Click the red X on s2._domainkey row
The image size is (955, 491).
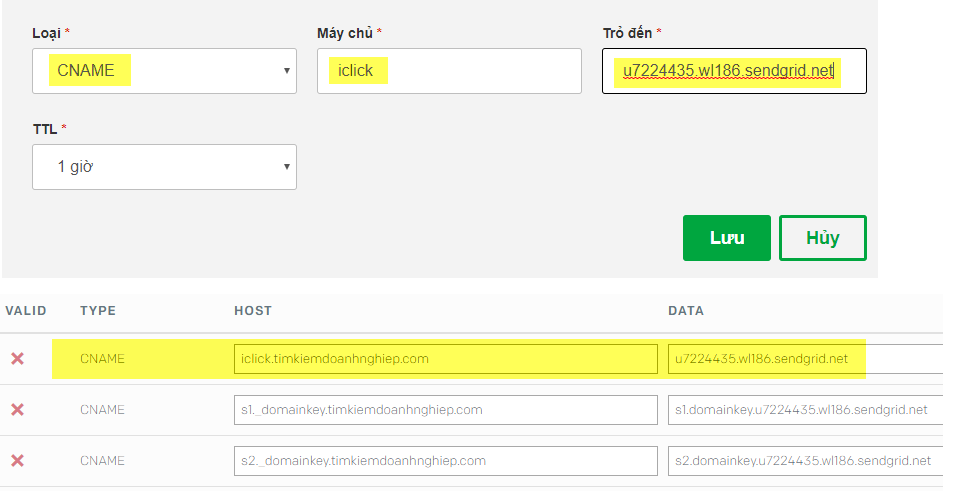tap(18, 461)
